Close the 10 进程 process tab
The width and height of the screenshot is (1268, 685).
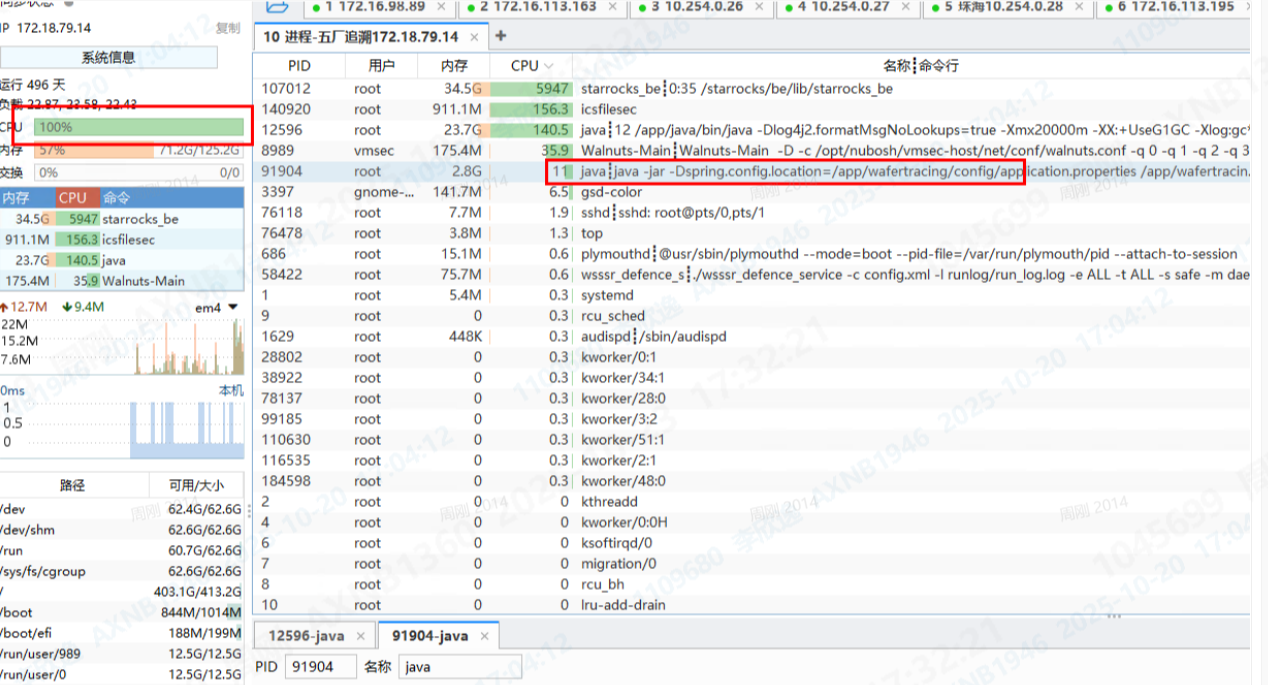pyautogui.click(x=474, y=37)
